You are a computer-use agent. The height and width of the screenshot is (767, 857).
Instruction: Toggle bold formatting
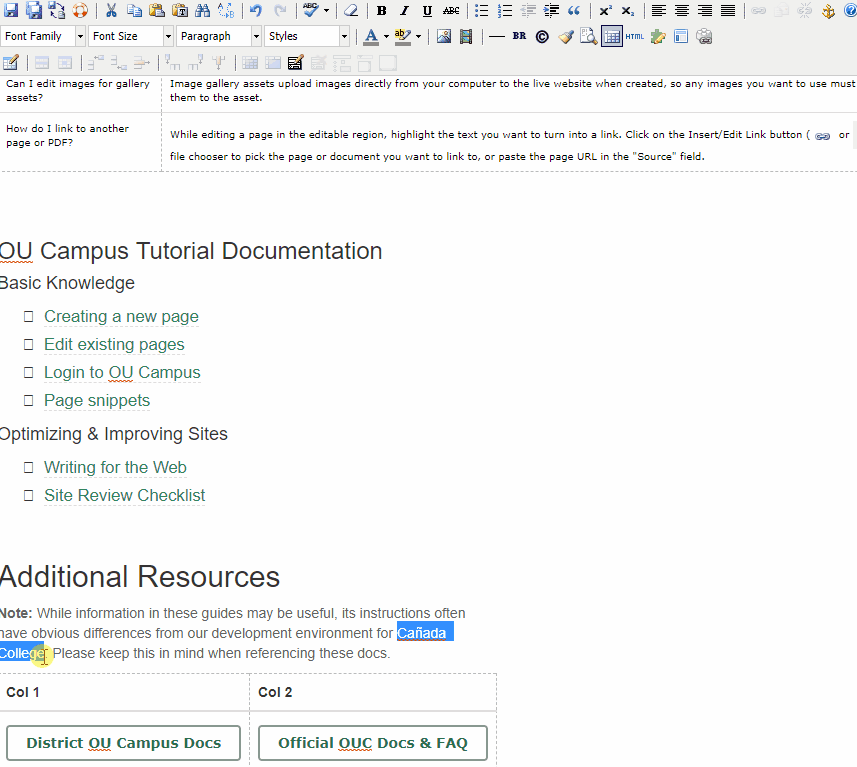tap(381, 10)
